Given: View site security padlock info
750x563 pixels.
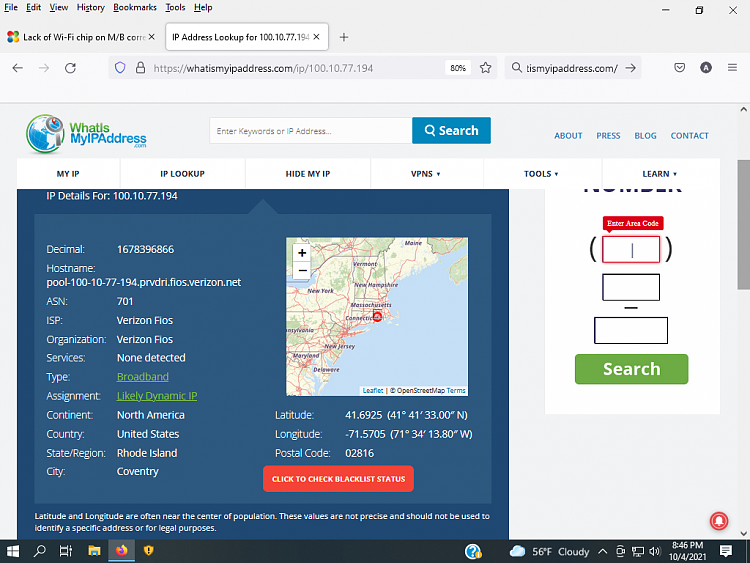Looking at the screenshot, I should (x=140, y=68).
